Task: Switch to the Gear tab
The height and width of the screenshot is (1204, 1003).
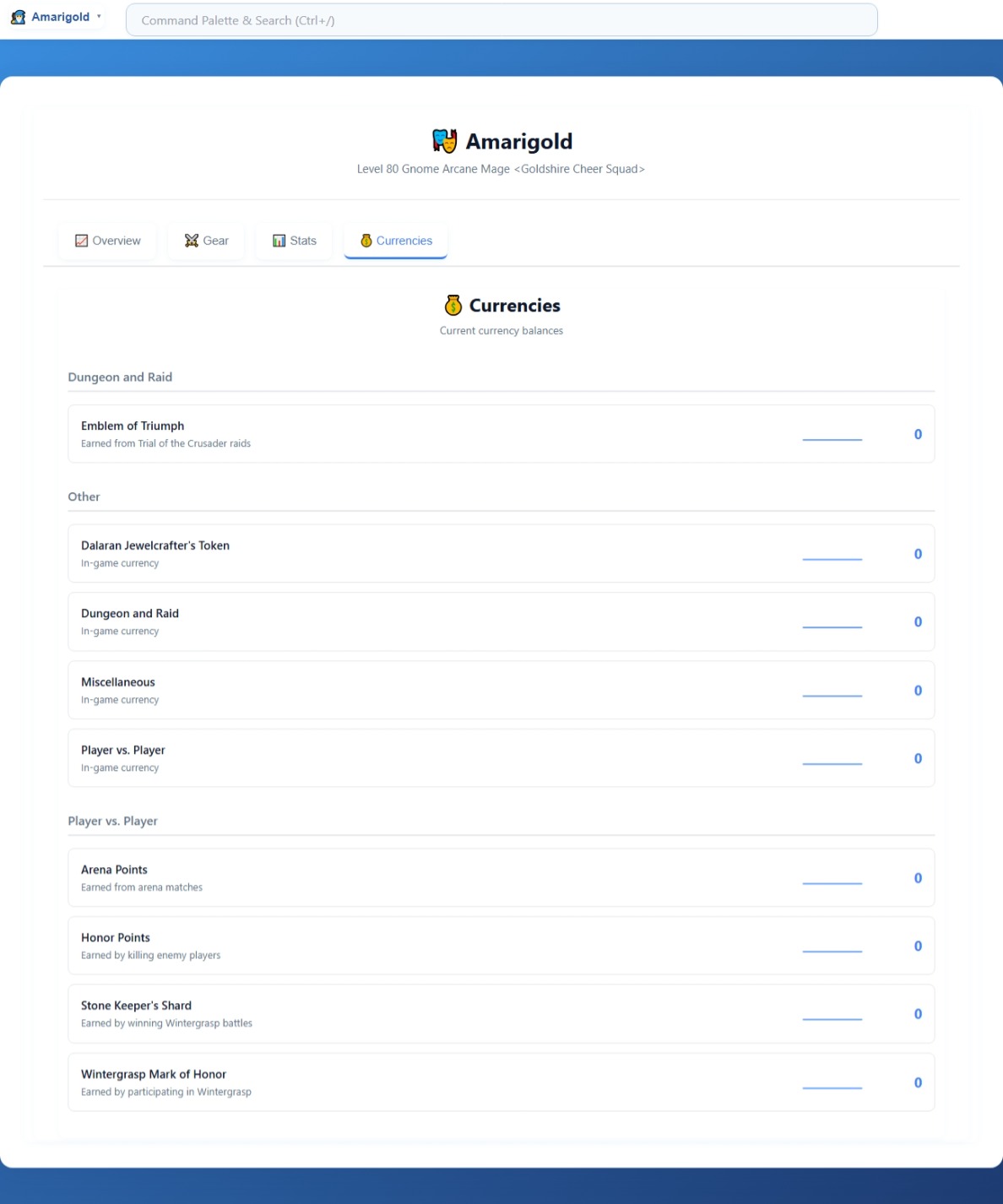Action: click(207, 241)
